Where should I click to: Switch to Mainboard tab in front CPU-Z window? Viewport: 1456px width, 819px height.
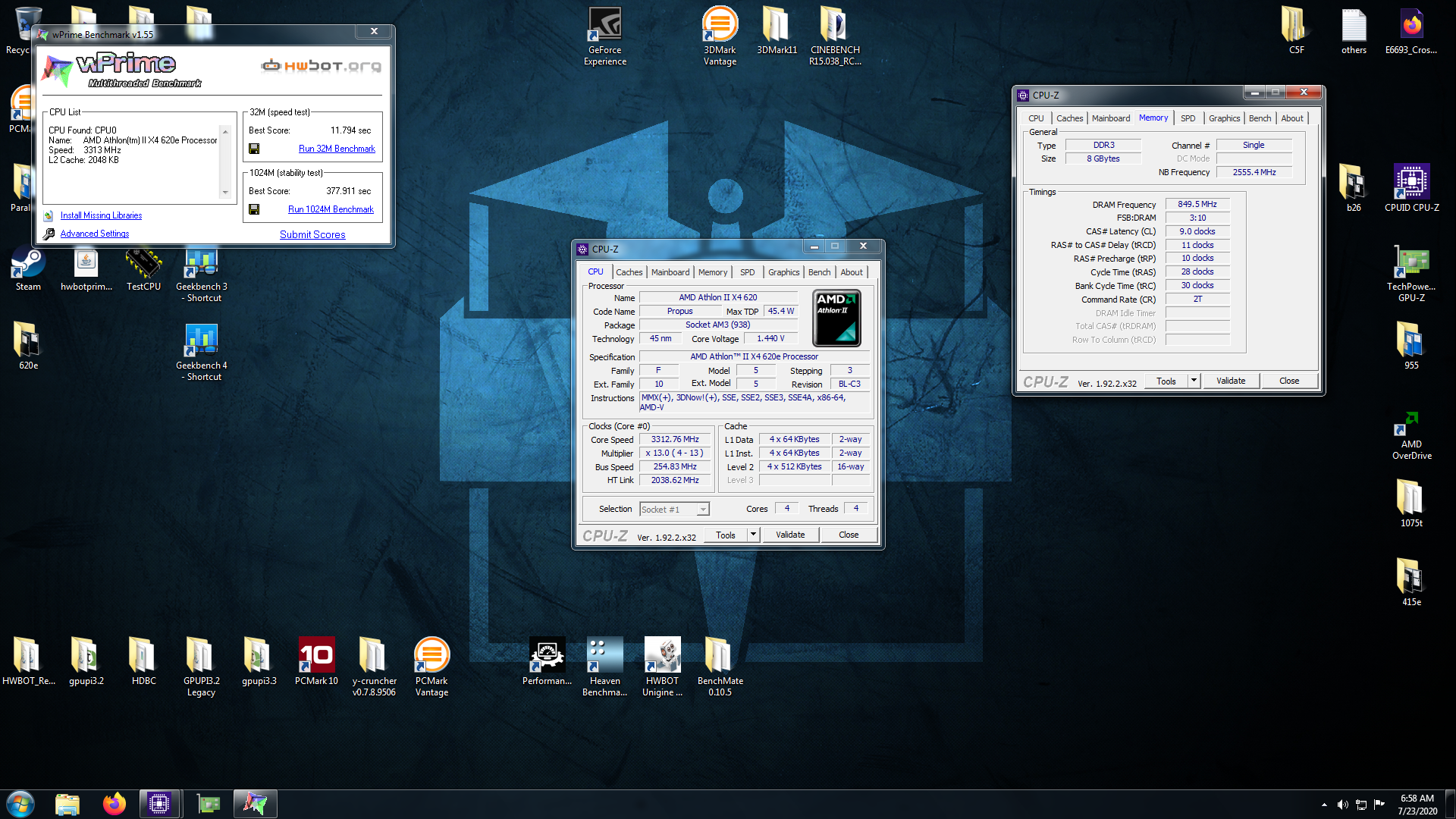click(670, 272)
